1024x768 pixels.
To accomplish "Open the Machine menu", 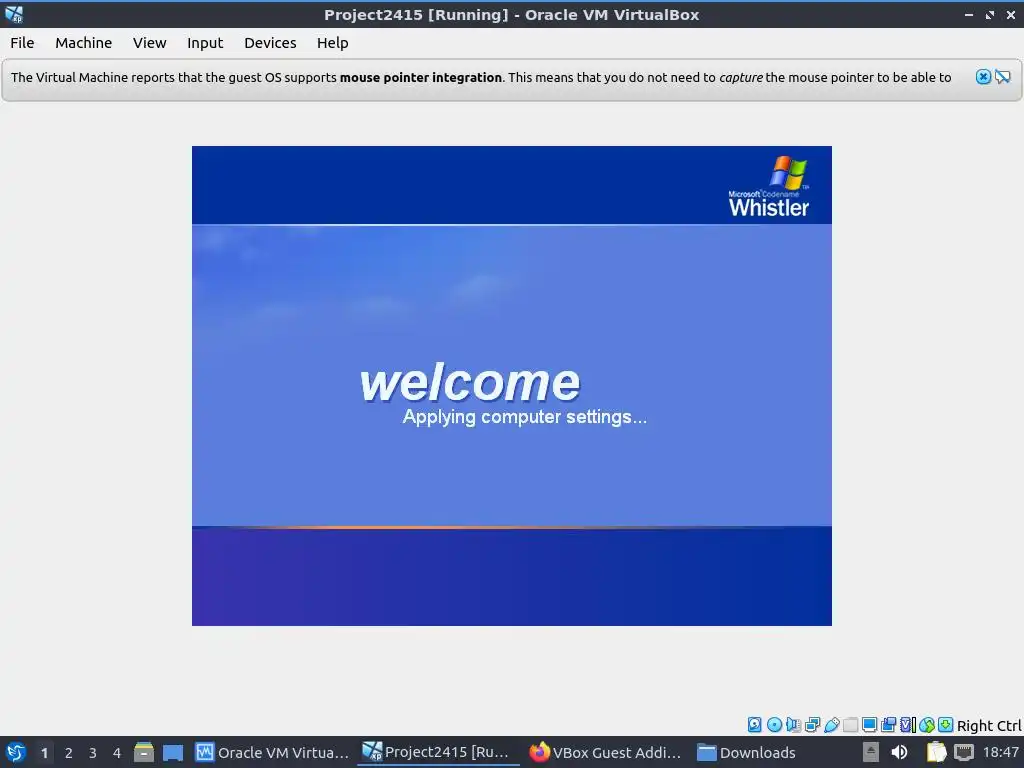I will [x=84, y=42].
